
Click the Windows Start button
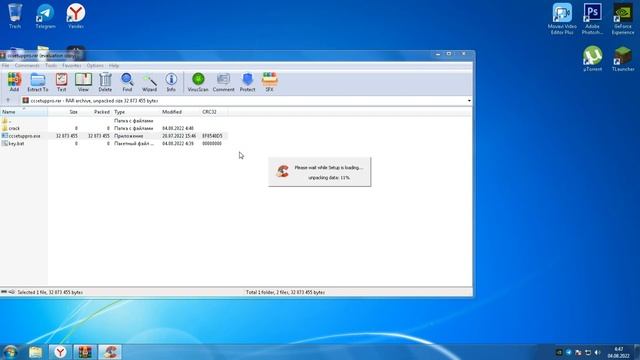click(x=10, y=352)
